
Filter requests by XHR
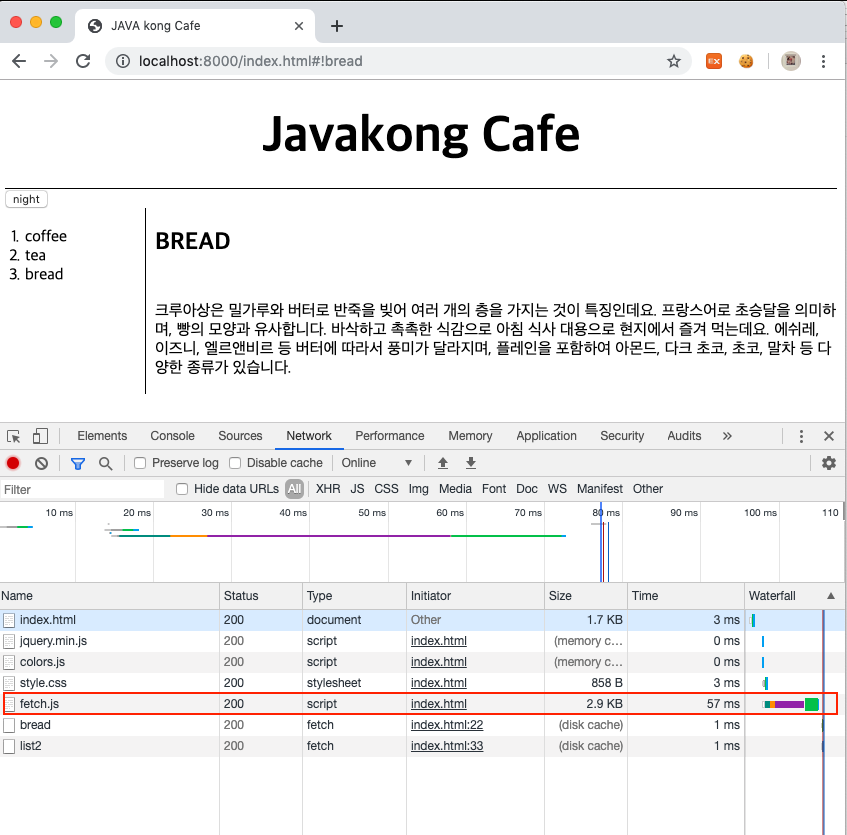coord(328,489)
